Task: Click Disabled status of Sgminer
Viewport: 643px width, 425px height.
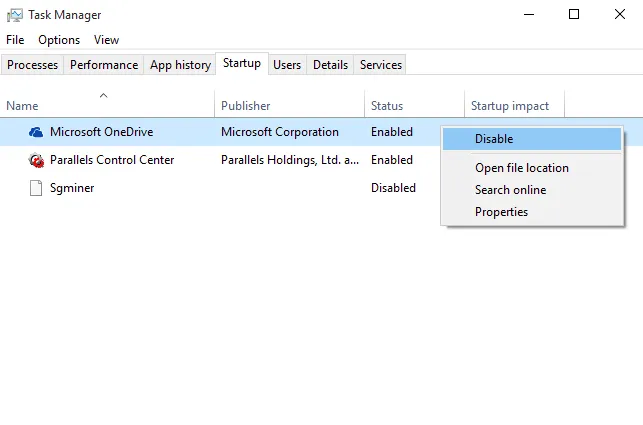Action: 393,188
